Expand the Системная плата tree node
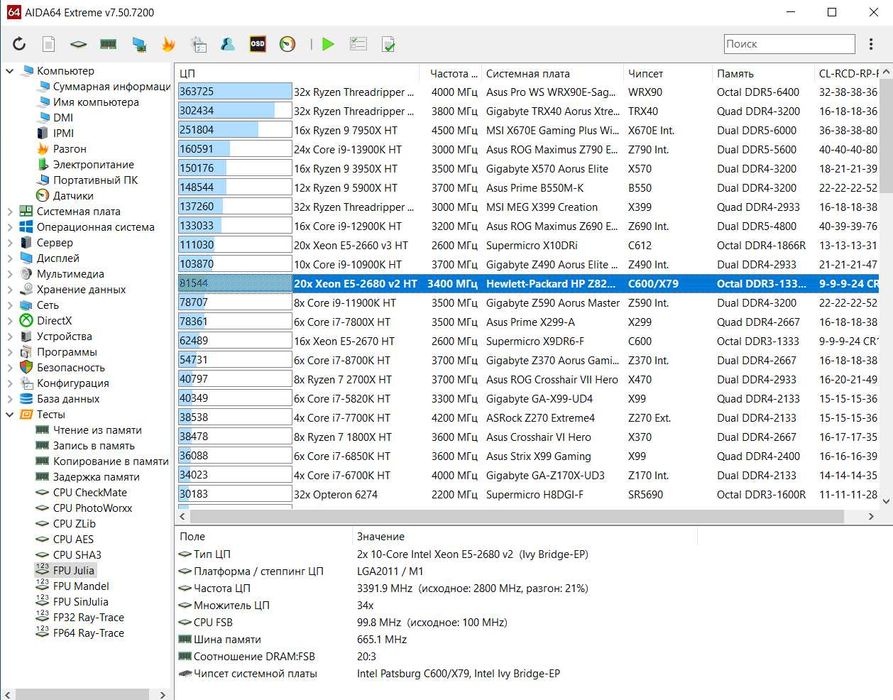This screenshot has width=893, height=700. [10, 211]
